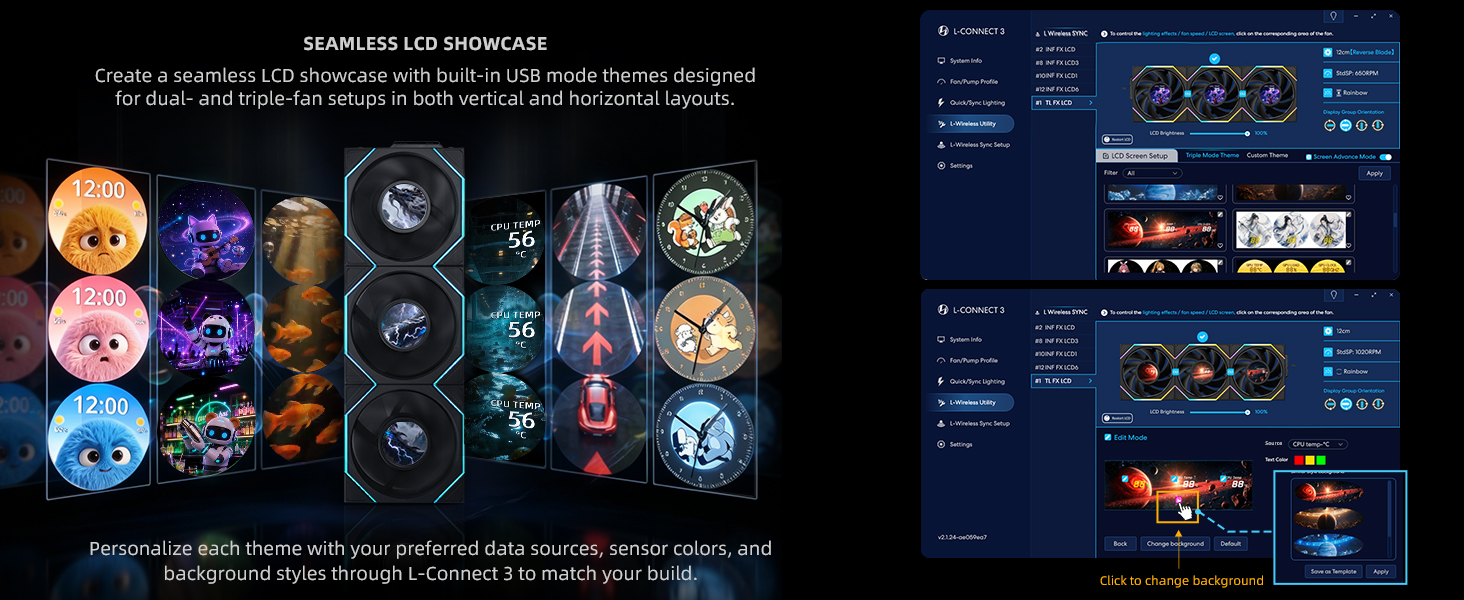The width and height of the screenshot is (1464, 600).
Task: Choose the last Display Group Orientation icon in Edit Mode window
Action: [1378, 404]
